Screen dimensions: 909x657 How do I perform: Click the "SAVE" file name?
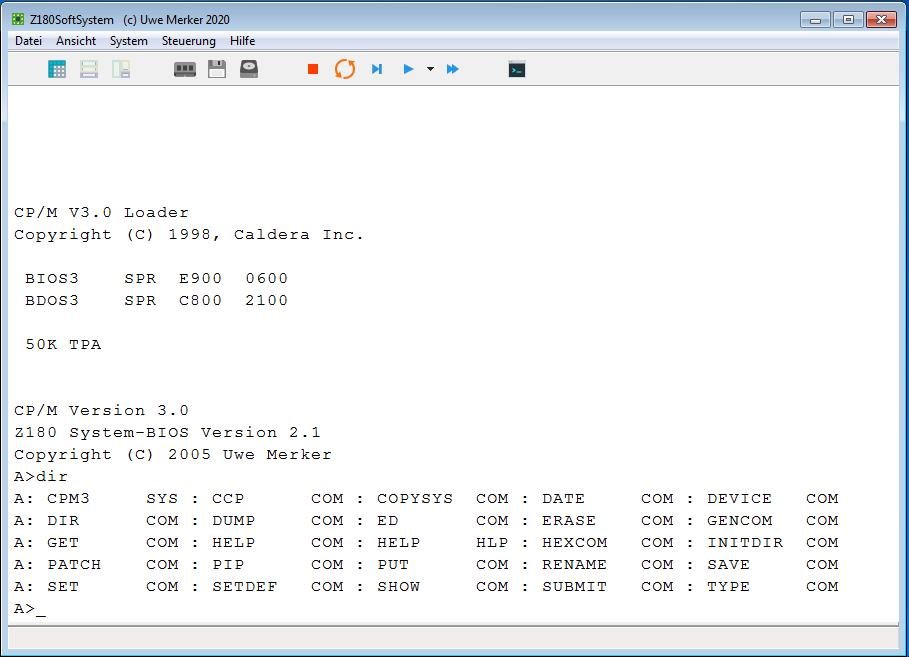click(x=728, y=565)
